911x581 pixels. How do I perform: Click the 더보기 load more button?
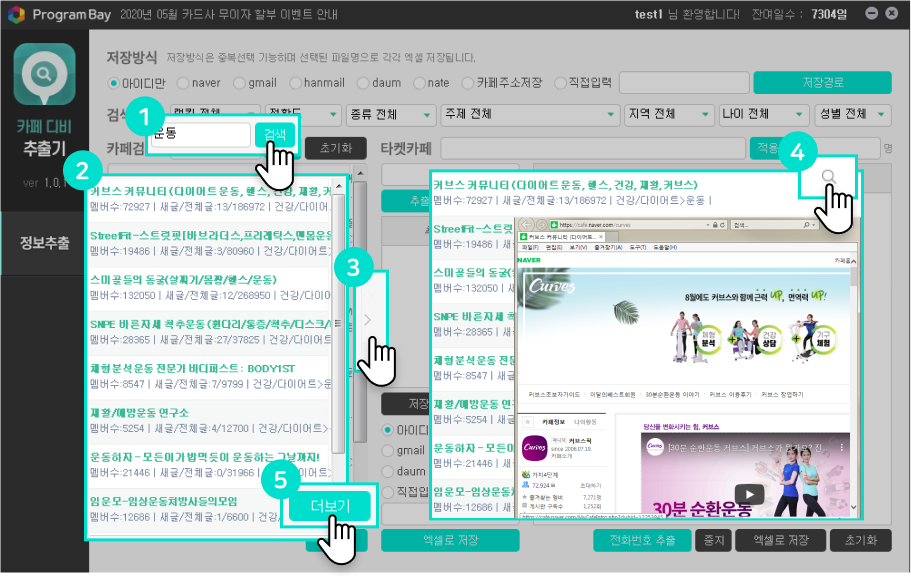330,506
